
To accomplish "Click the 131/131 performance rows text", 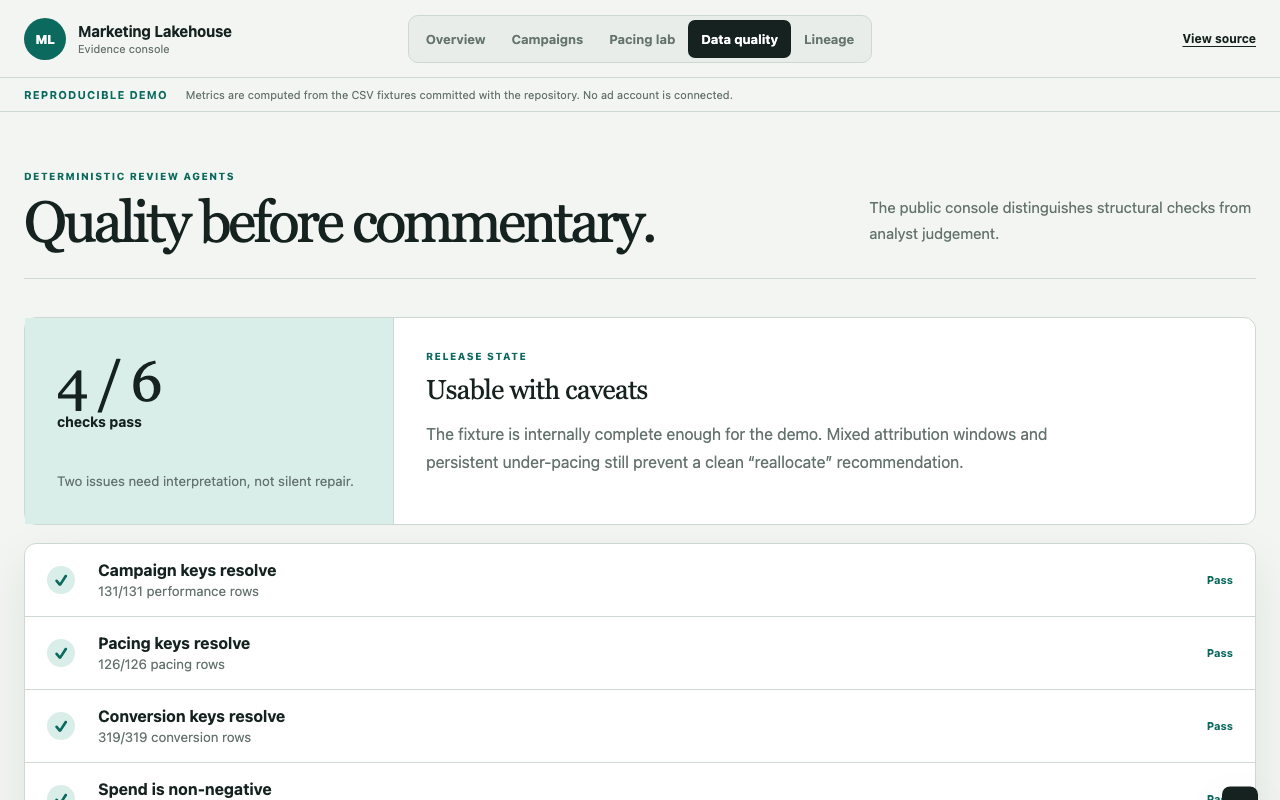I will tap(178, 592).
